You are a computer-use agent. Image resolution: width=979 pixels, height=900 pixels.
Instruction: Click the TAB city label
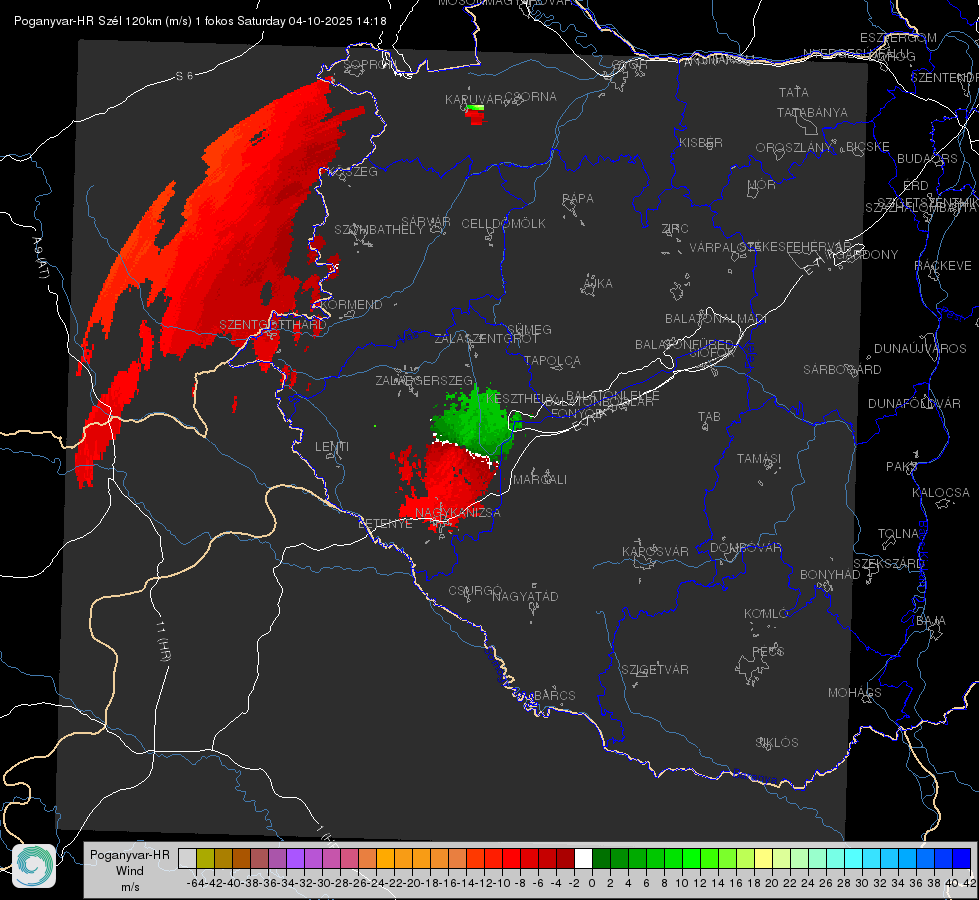pyautogui.click(x=709, y=417)
